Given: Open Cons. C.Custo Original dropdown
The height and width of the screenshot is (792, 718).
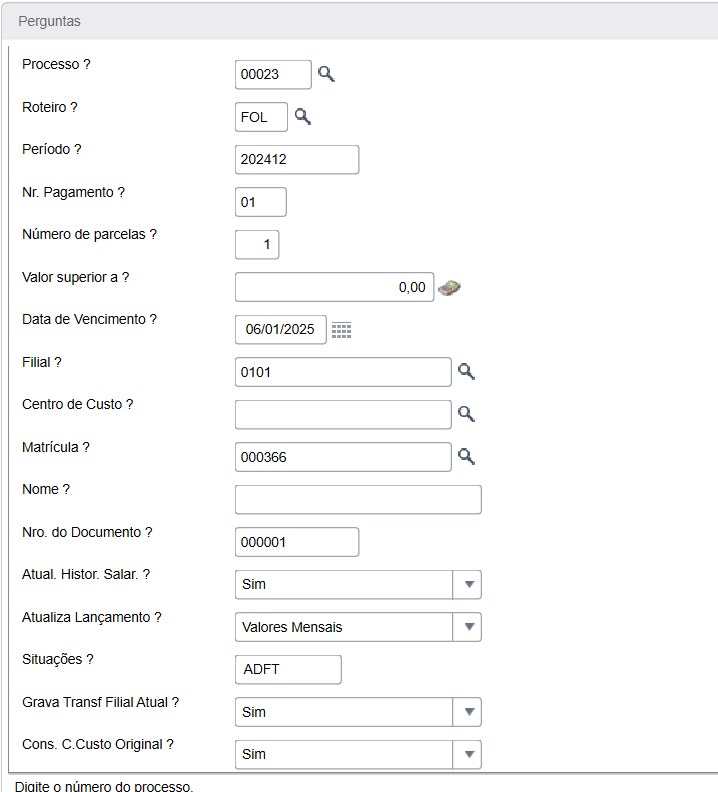Looking at the screenshot, I should (467, 754).
